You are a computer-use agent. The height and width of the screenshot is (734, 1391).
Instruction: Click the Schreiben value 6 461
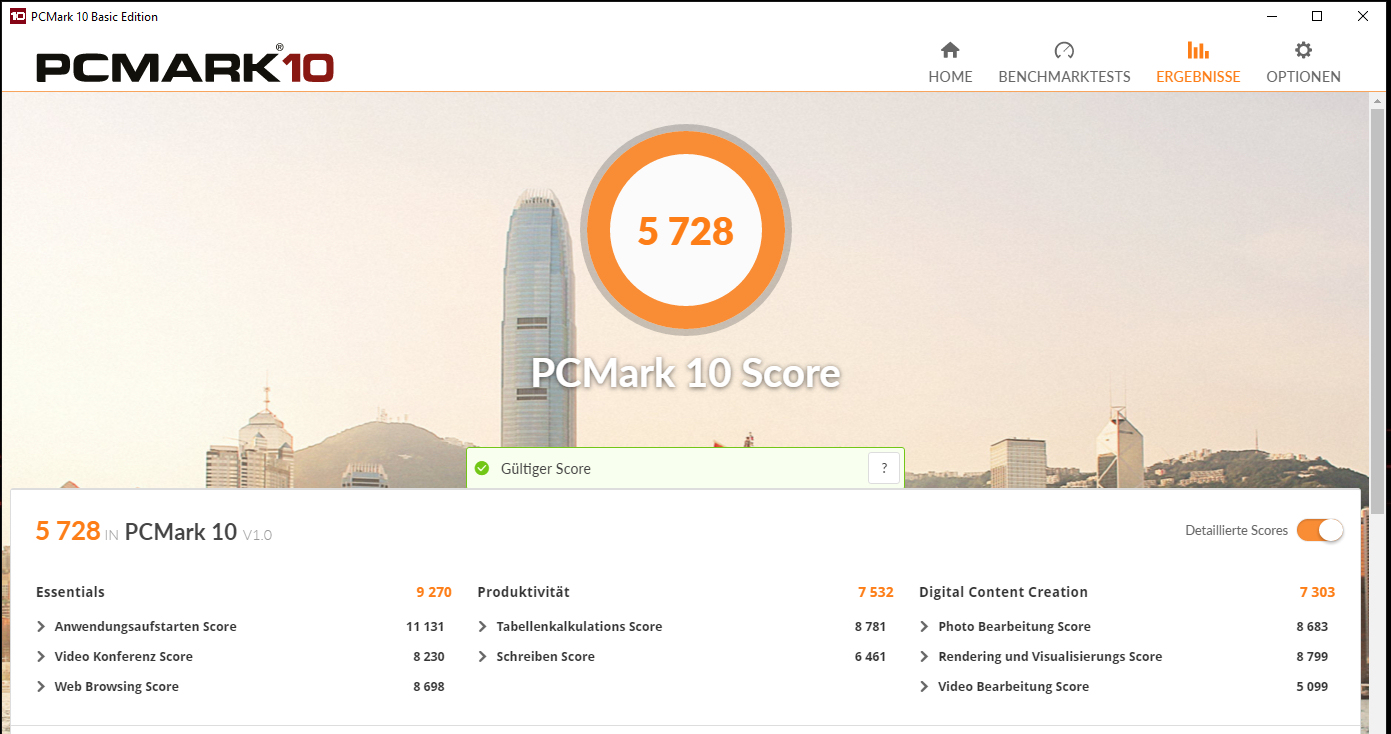(x=871, y=657)
